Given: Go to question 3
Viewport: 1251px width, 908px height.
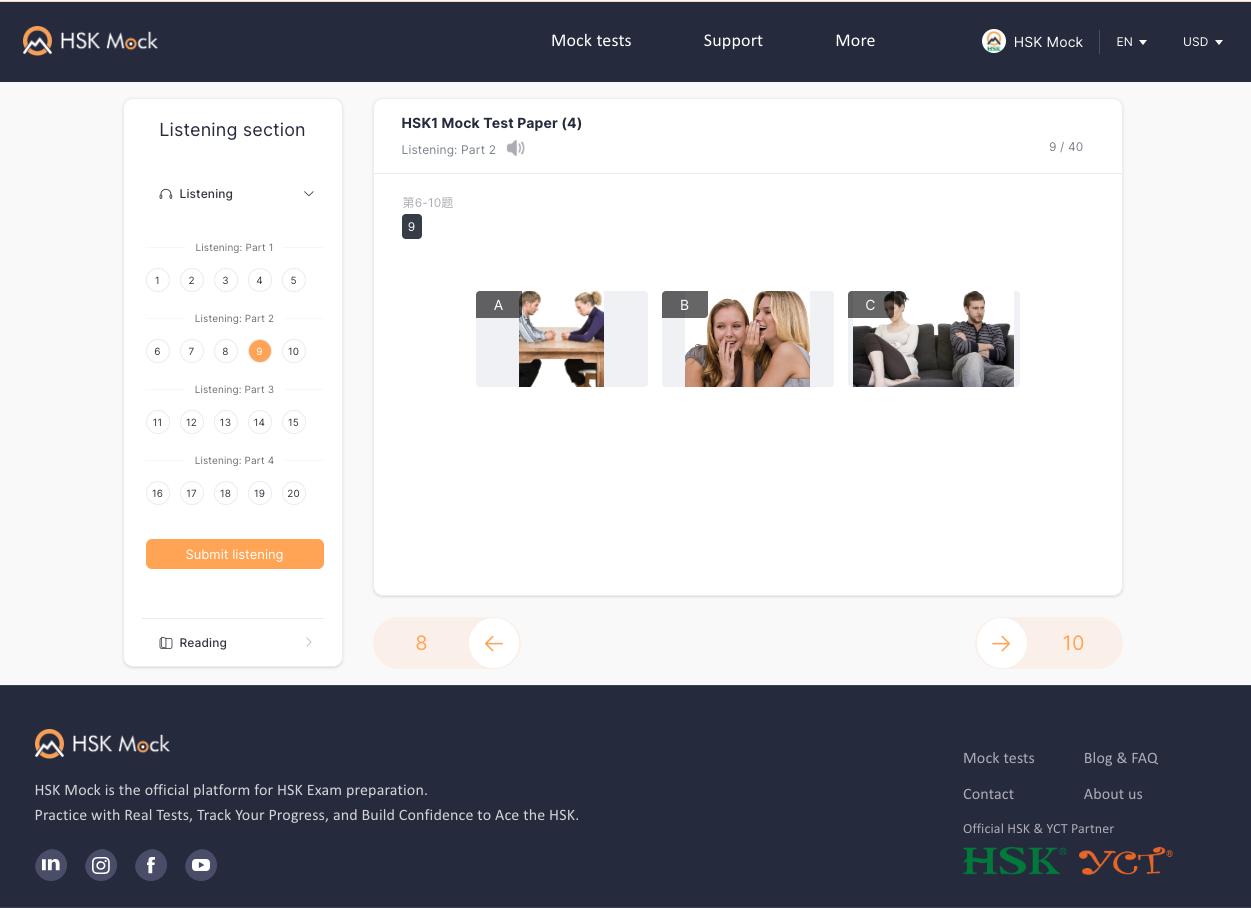Looking at the screenshot, I should (225, 280).
